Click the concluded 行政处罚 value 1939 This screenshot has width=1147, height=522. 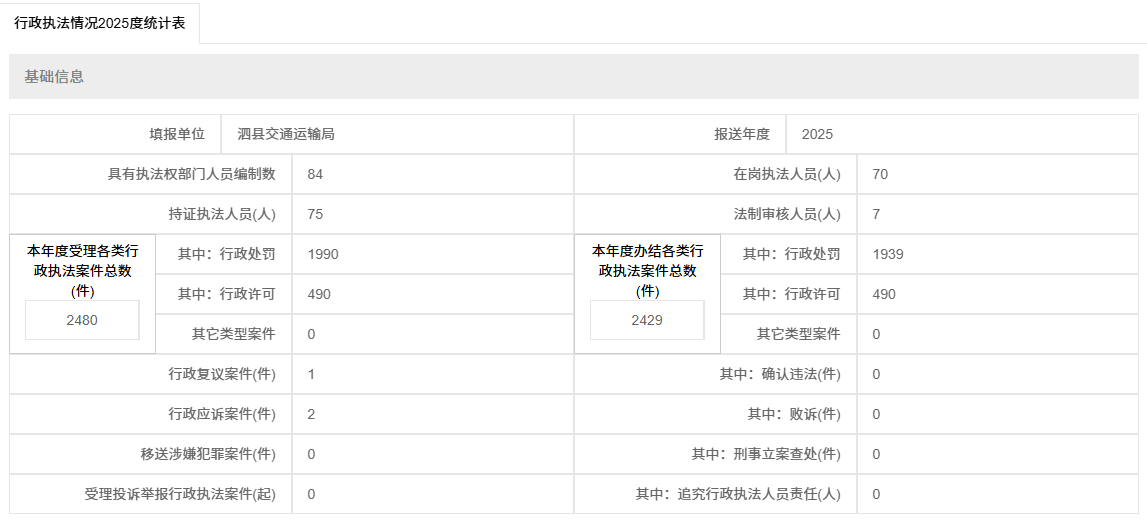pos(887,254)
